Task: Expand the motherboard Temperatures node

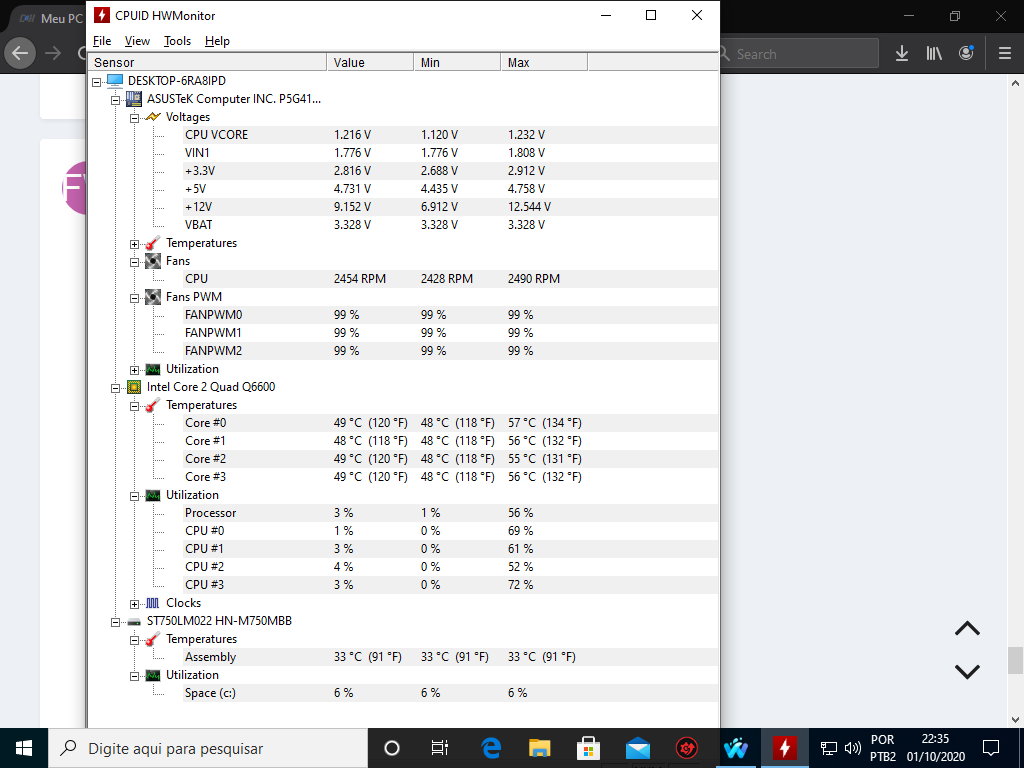Action: [135, 244]
